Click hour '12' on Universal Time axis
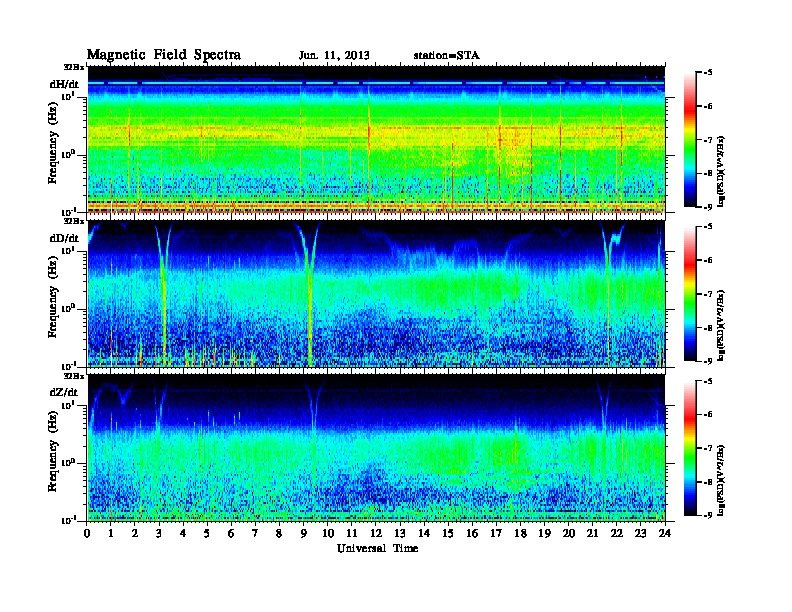The height and width of the screenshot is (612, 792). 376,533
